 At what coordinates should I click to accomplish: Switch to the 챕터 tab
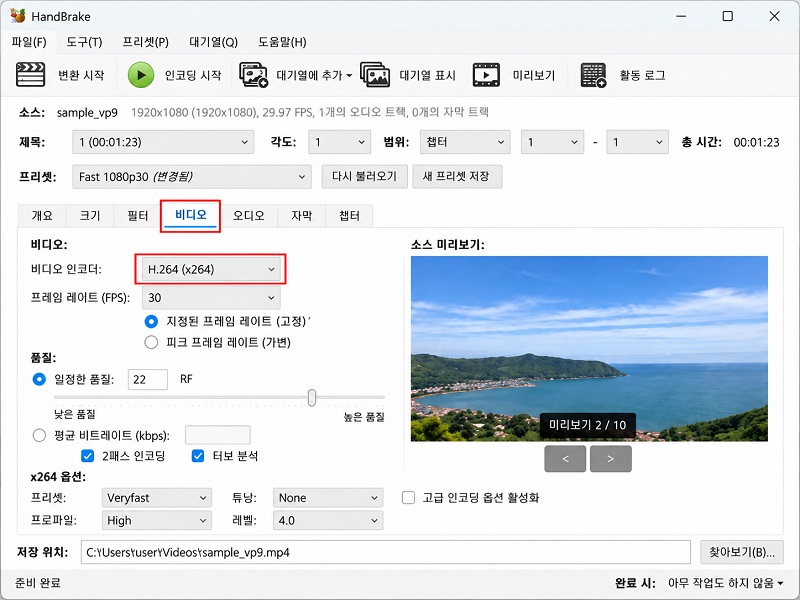349,216
